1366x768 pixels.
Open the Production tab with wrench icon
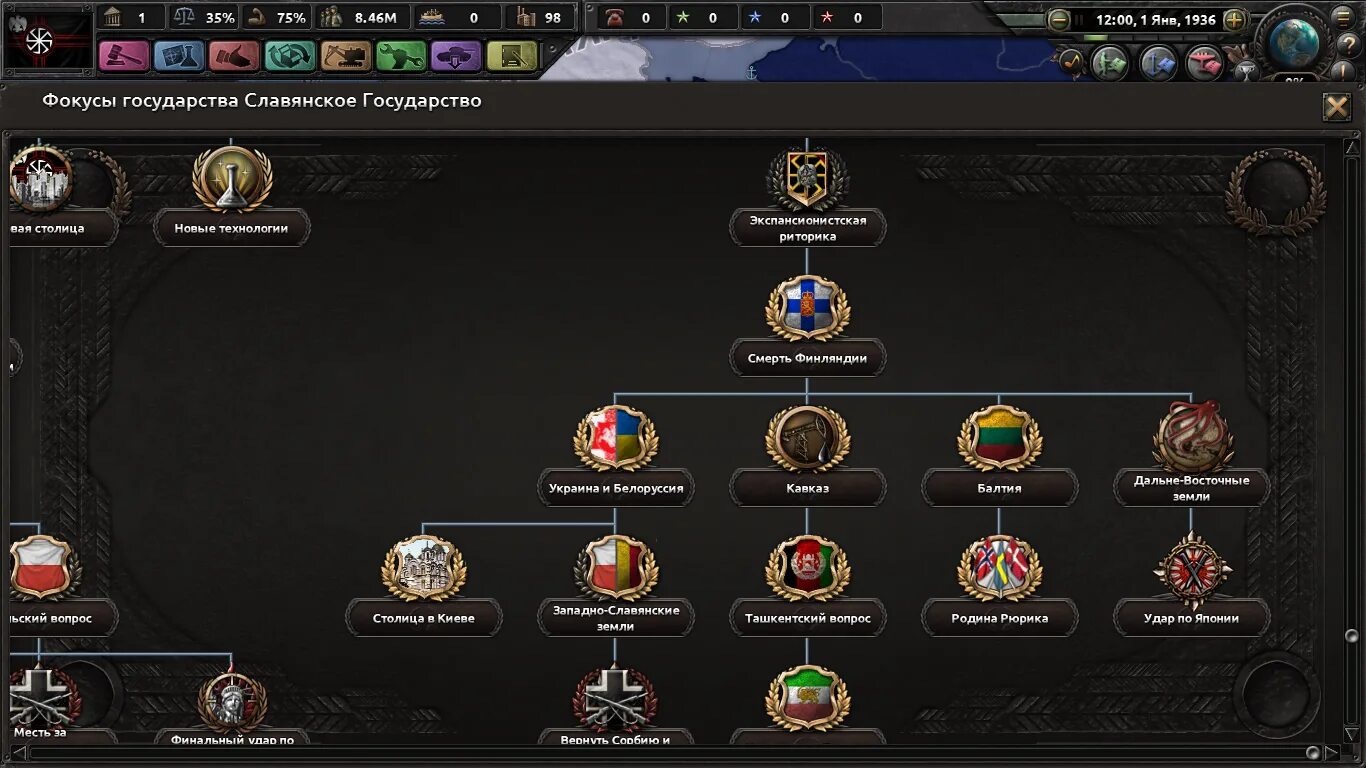401,56
